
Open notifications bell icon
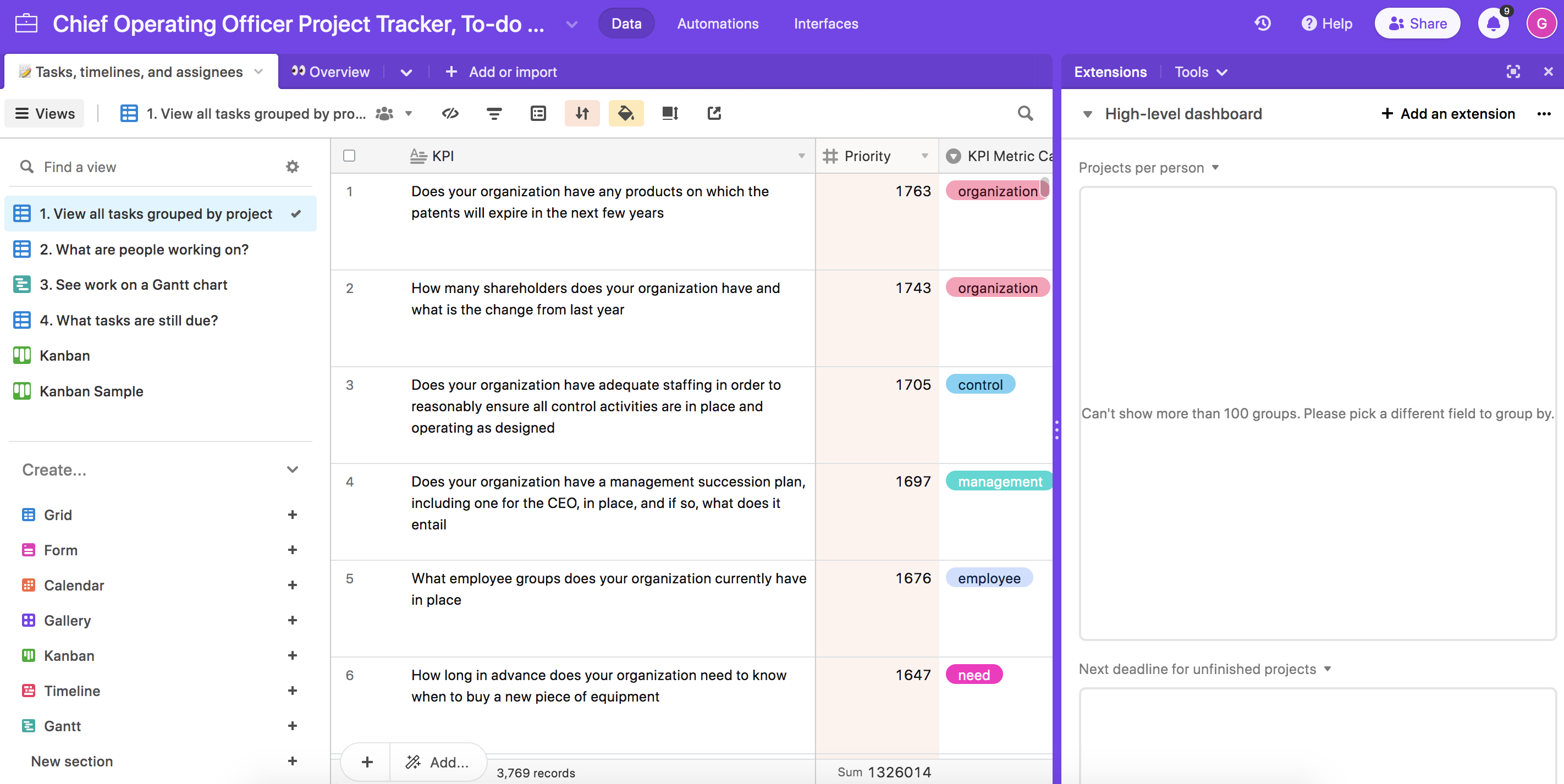coord(1494,24)
